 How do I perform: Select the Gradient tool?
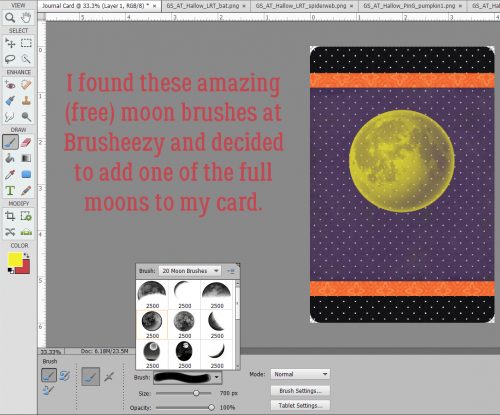point(26,158)
